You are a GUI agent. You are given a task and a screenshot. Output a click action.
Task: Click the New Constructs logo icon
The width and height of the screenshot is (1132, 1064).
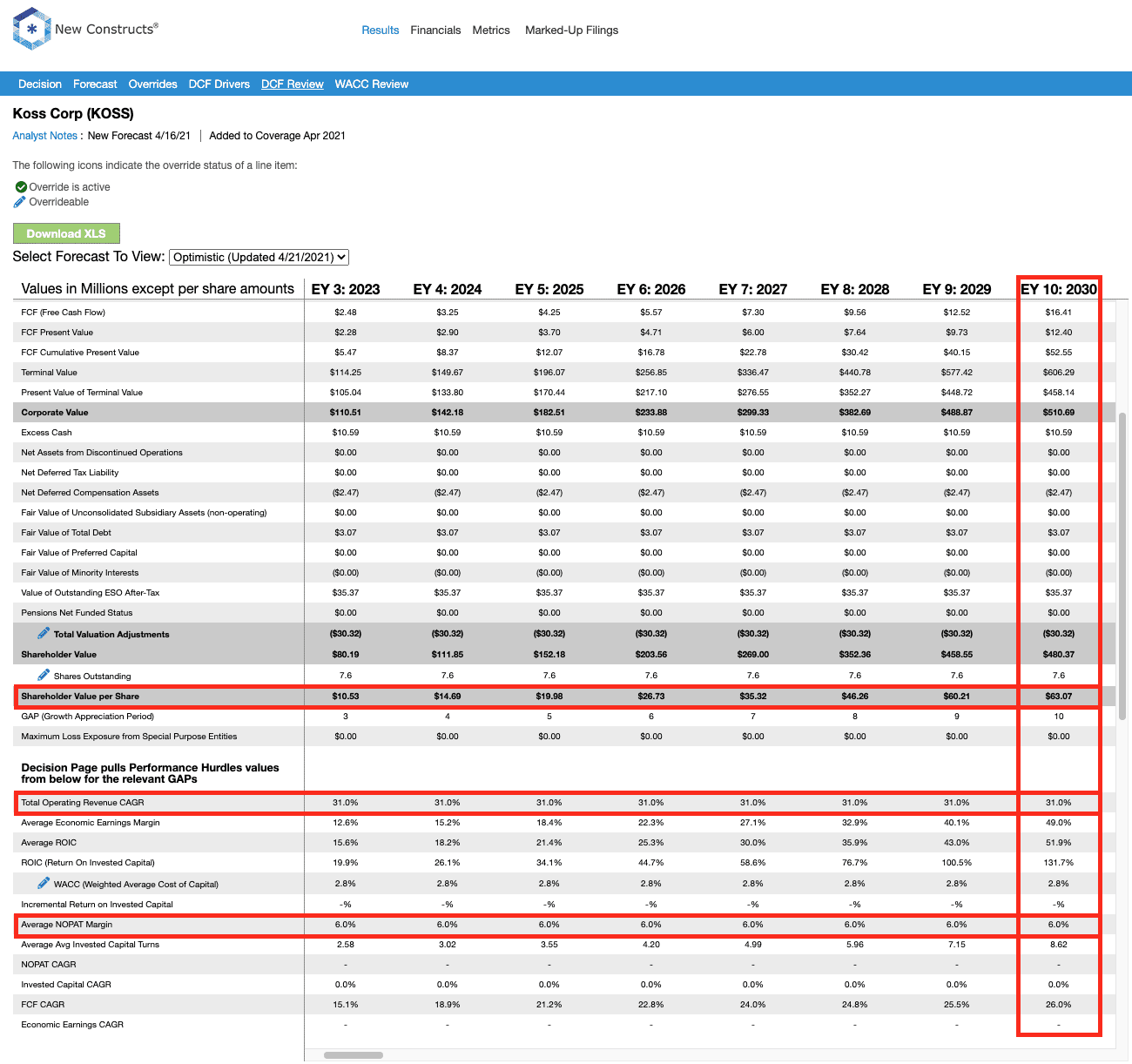click(32, 29)
